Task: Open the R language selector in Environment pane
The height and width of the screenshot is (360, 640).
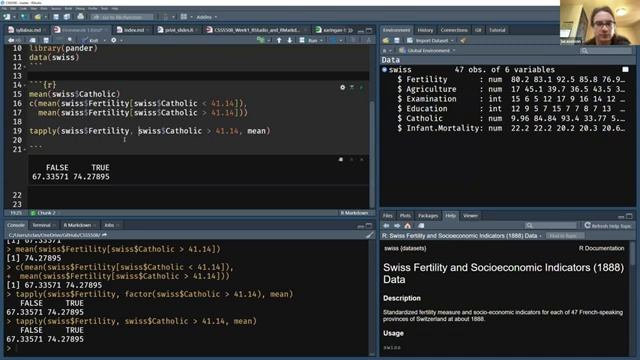Action: point(387,51)
